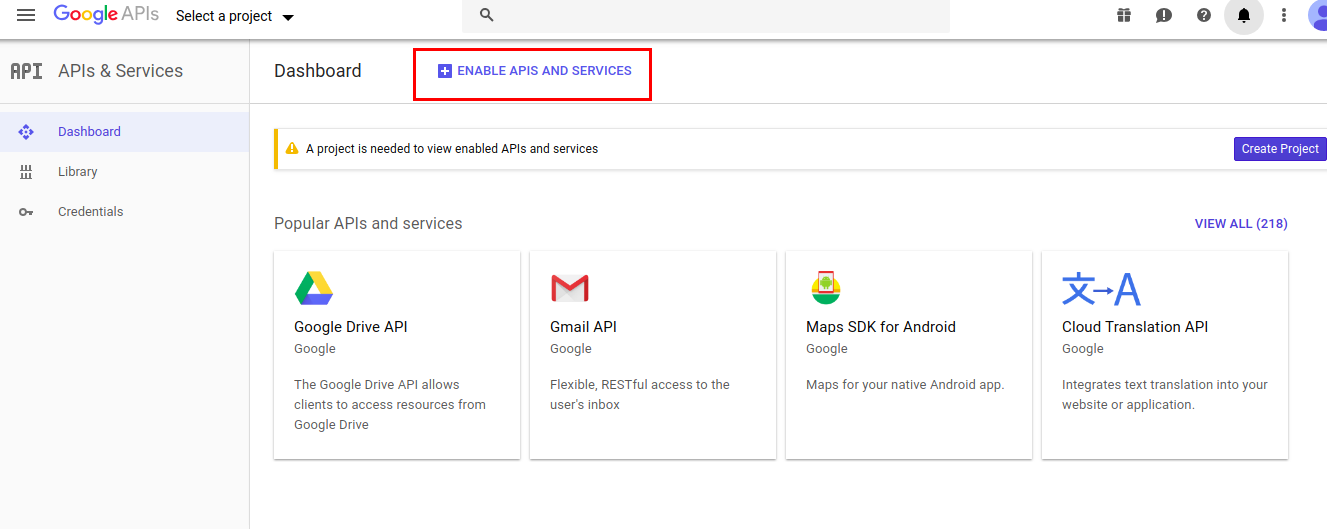
Task: Click the Cloud Translation description text
Action: (1165, 395)
